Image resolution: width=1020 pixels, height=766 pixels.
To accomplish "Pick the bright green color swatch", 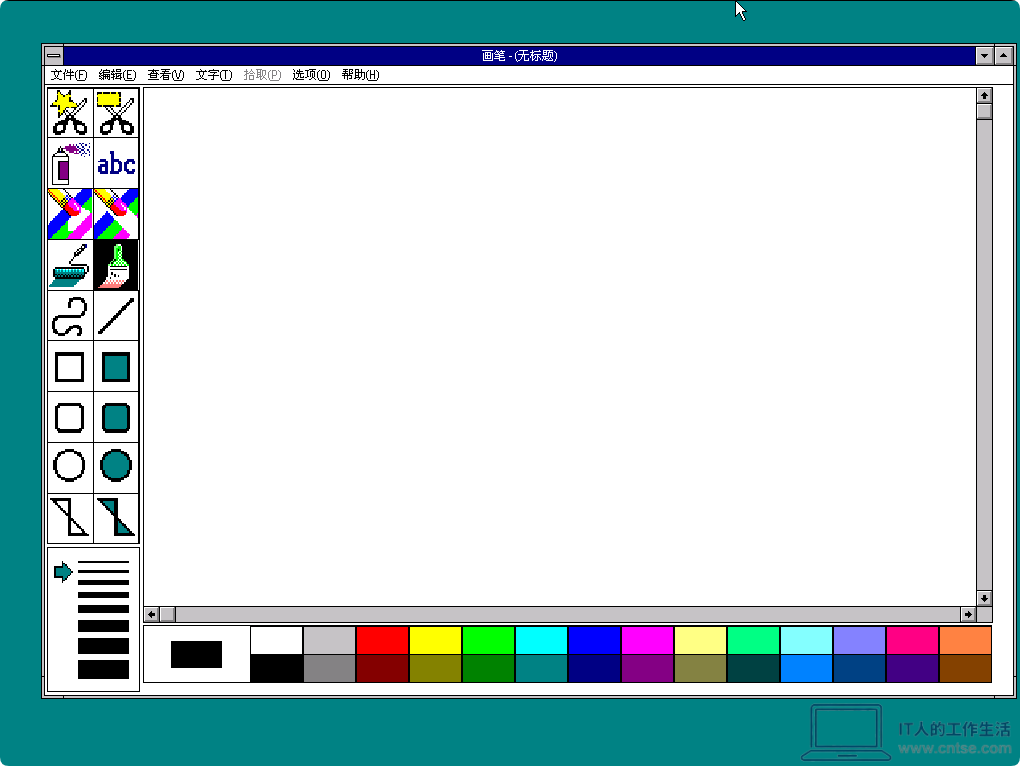I will pos(489,641).
